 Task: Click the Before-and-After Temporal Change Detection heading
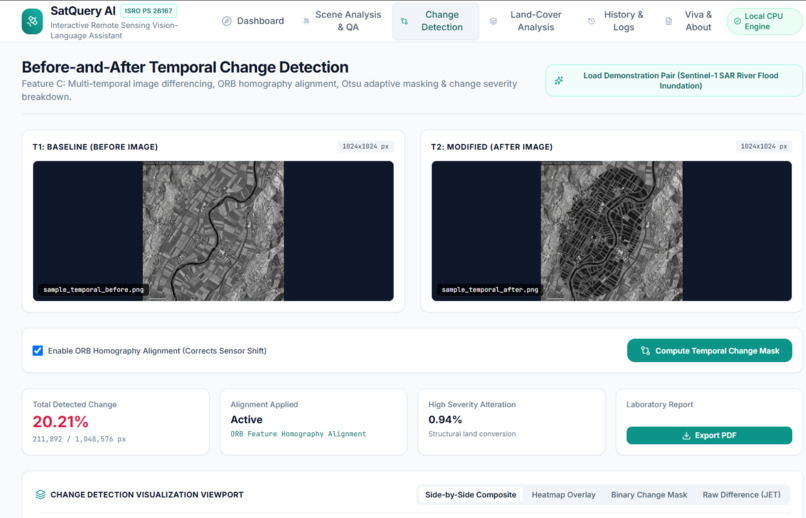(x=185, y=67)
